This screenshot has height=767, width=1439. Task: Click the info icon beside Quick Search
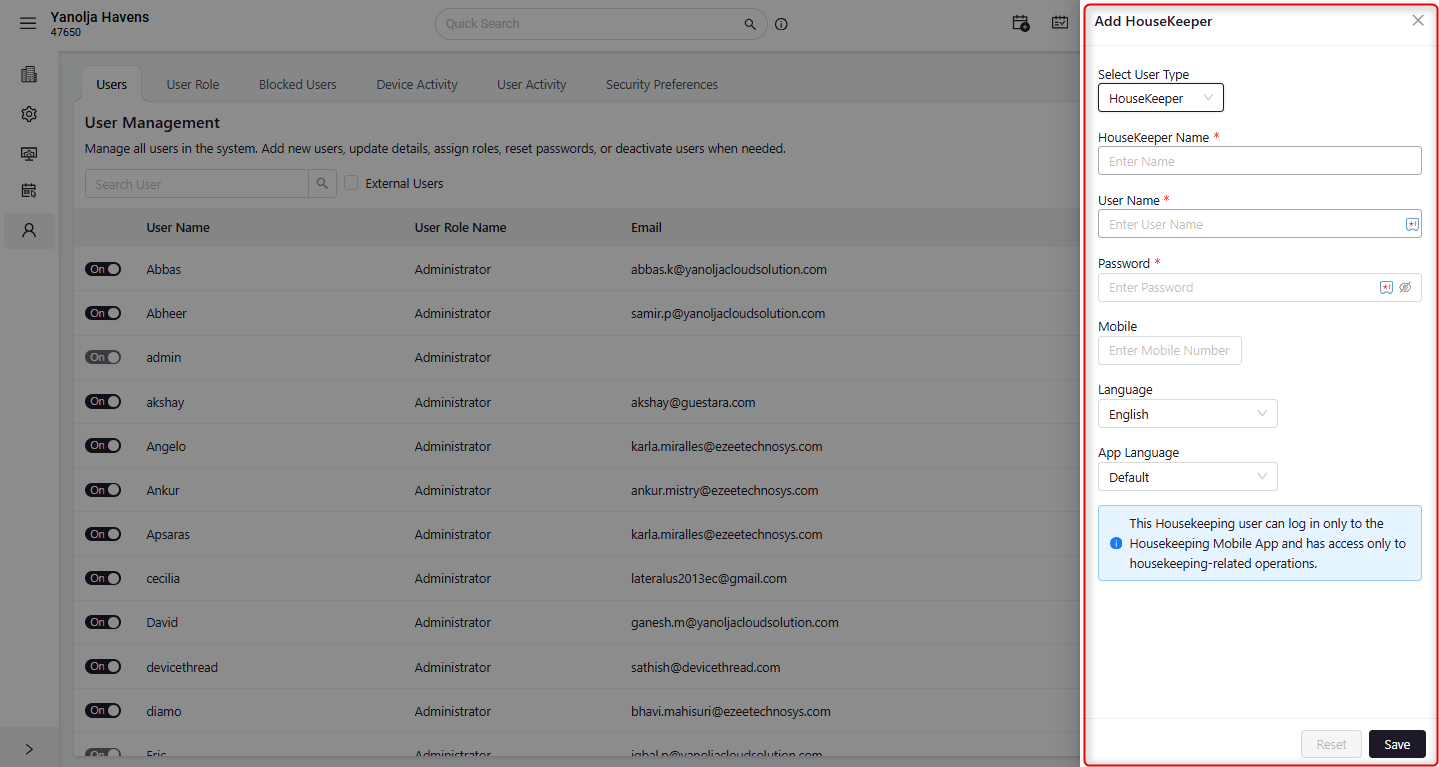coord(781,24)
